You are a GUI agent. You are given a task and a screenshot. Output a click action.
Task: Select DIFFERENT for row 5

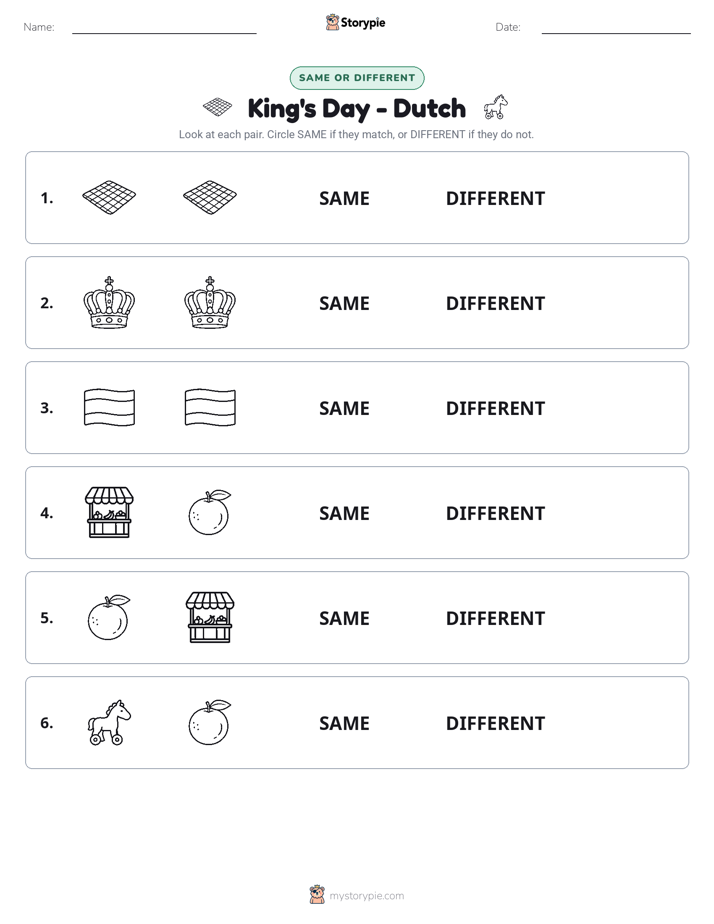point(495,618)
